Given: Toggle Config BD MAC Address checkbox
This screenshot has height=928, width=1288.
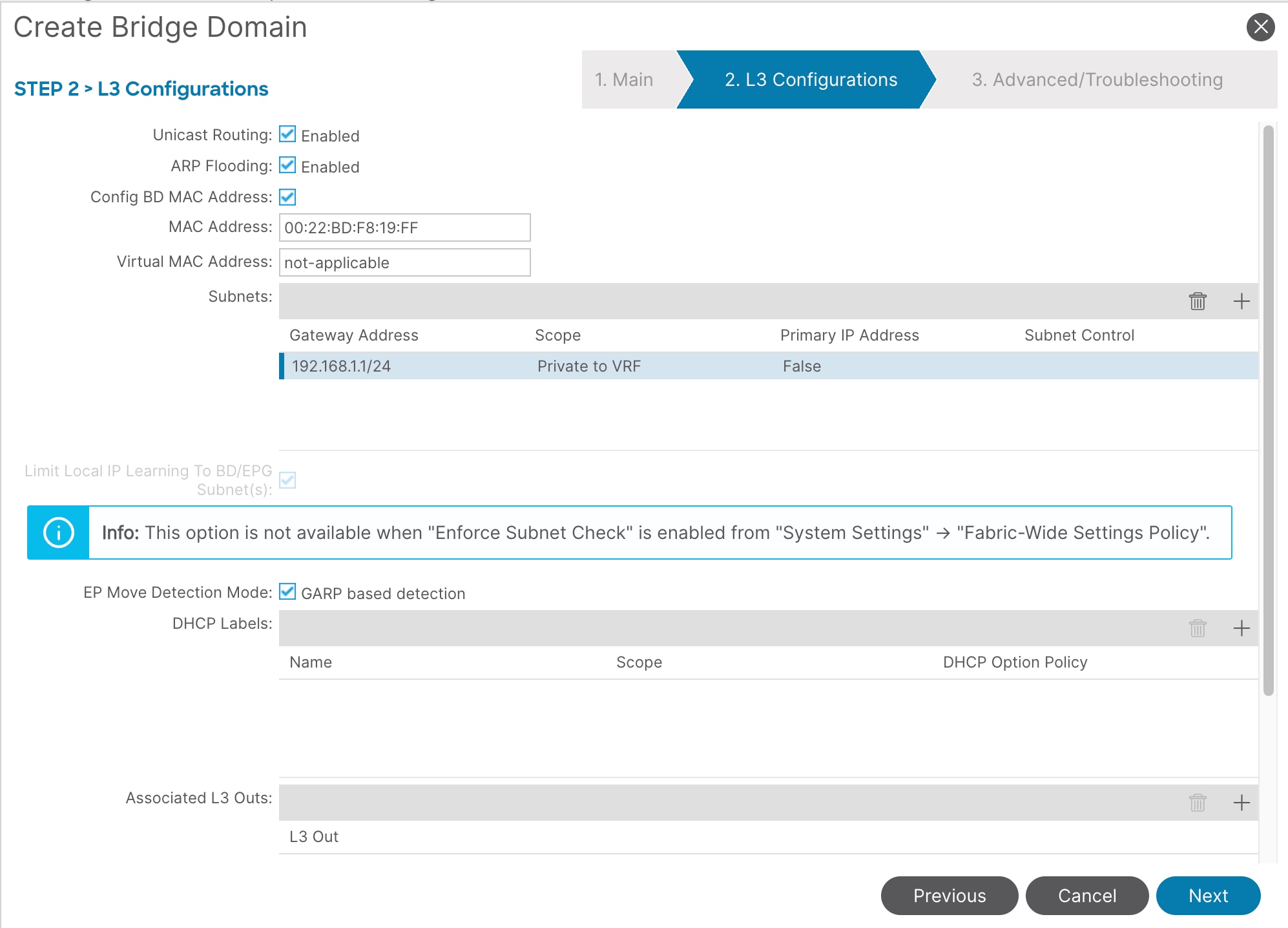Looking at the screenshot, I should click(287, 196).
